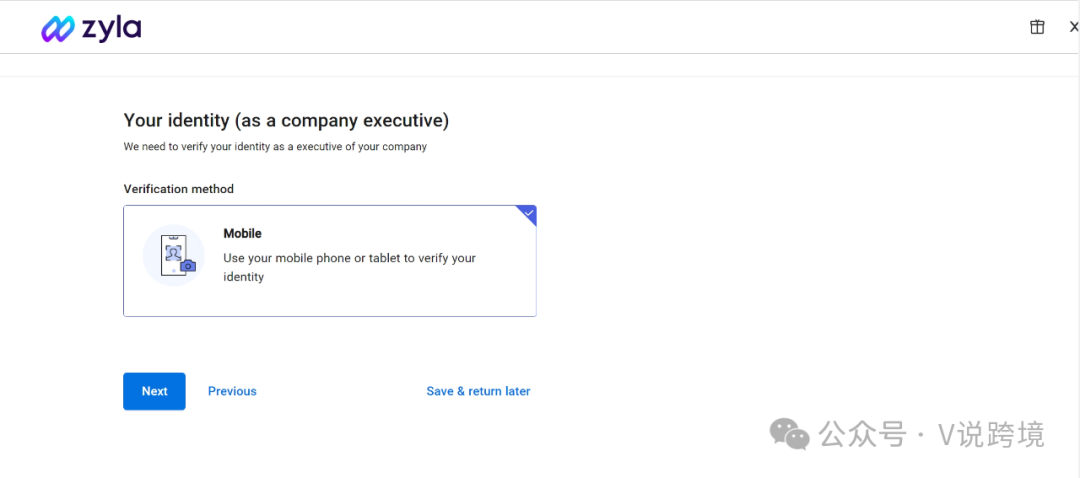The width and height of the screenshot is (1080, 478).
Task: Click the 公众号 · V说跨境 watermark text
Action: click(x=931, y=435)
